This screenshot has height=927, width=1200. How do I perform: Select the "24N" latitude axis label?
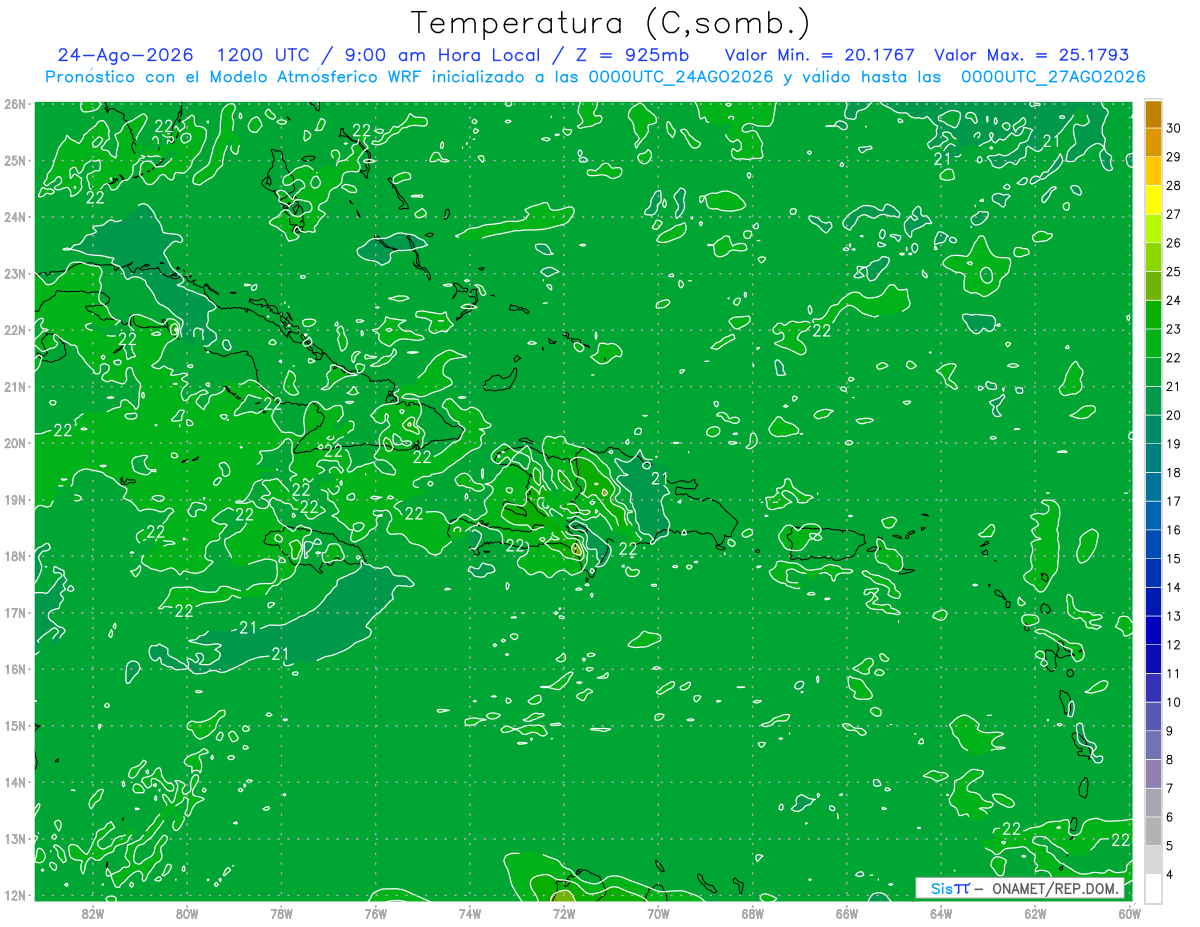pos(15,217)
